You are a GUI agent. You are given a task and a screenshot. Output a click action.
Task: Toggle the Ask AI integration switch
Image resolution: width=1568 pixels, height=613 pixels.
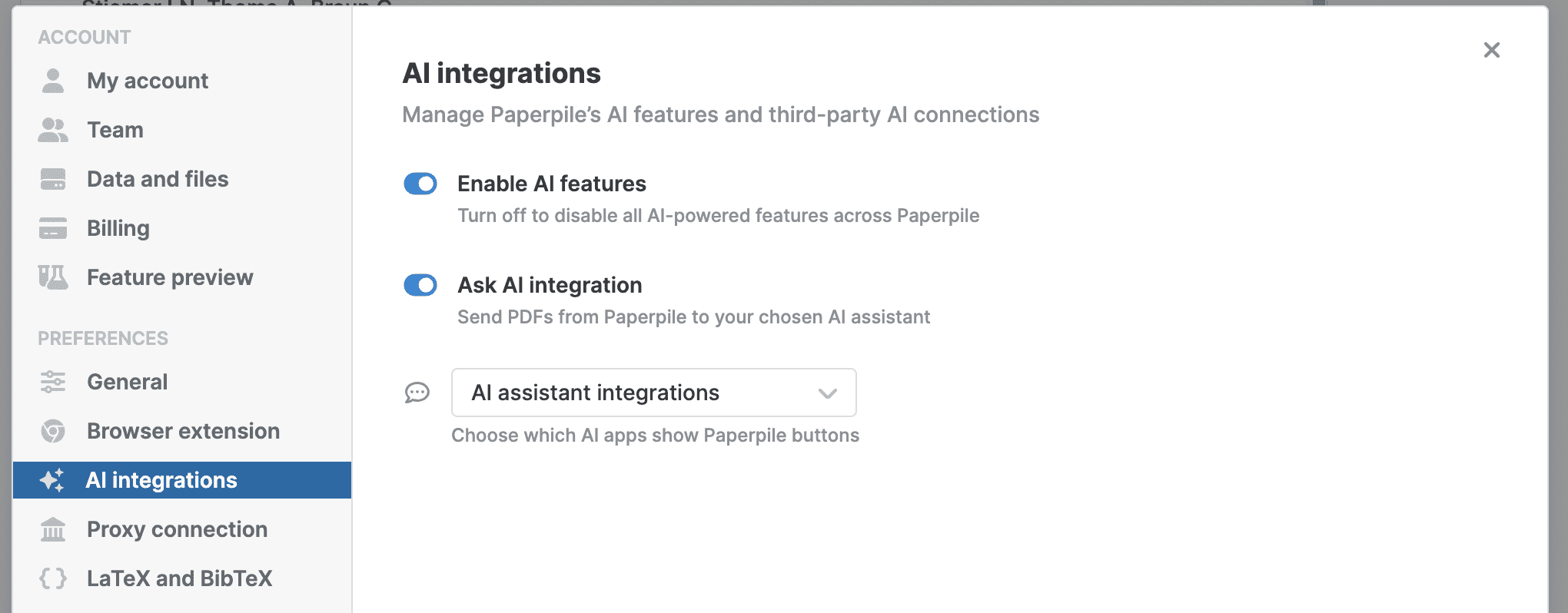[x=420, y=285]
